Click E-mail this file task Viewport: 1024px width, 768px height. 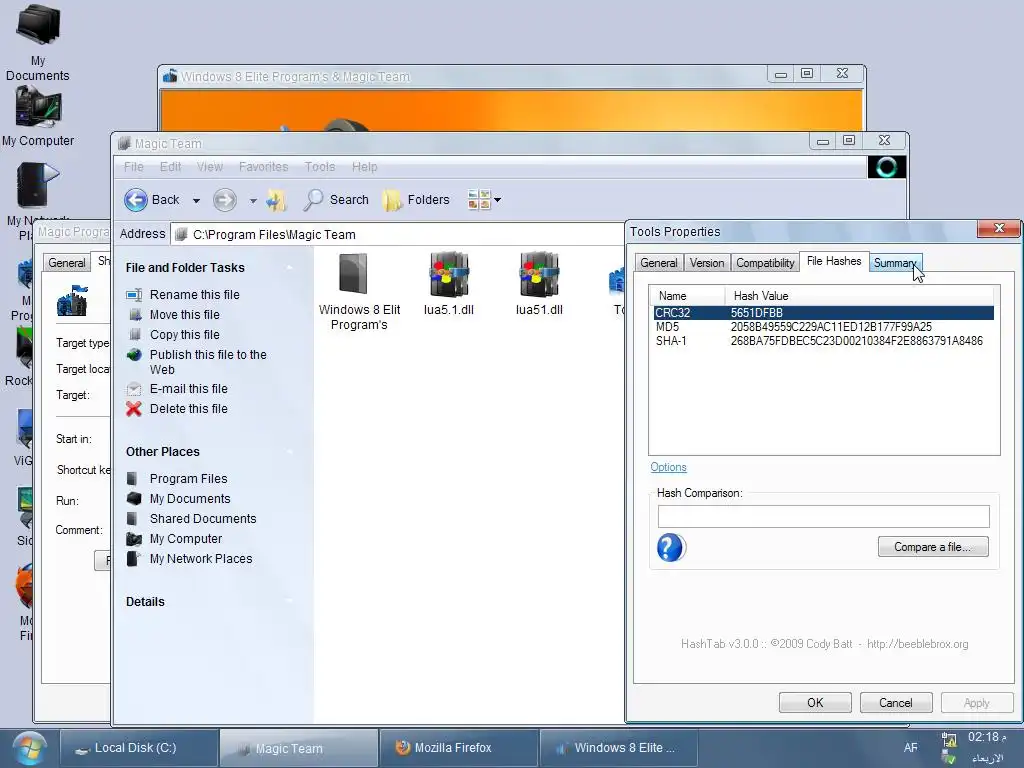point(188,389)
